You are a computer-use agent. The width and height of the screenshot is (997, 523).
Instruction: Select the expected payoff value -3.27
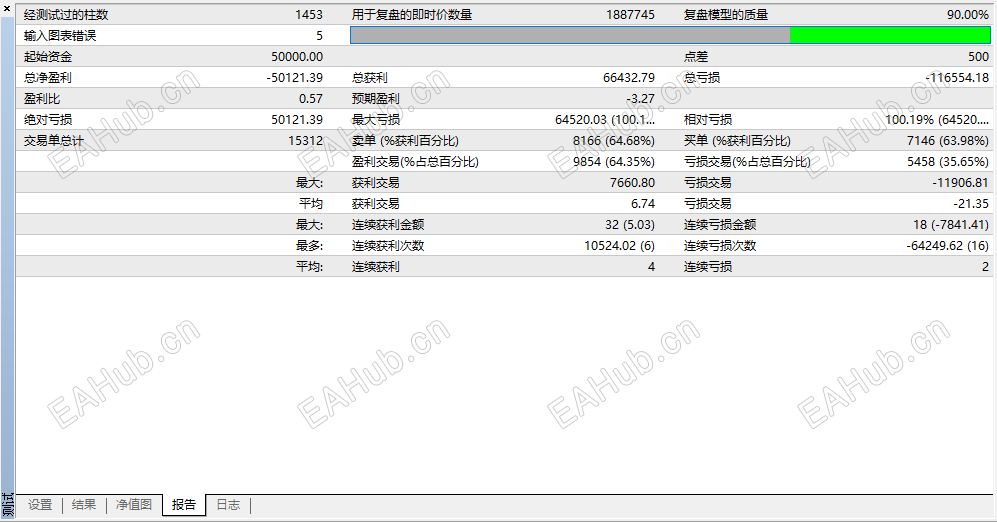640,98
